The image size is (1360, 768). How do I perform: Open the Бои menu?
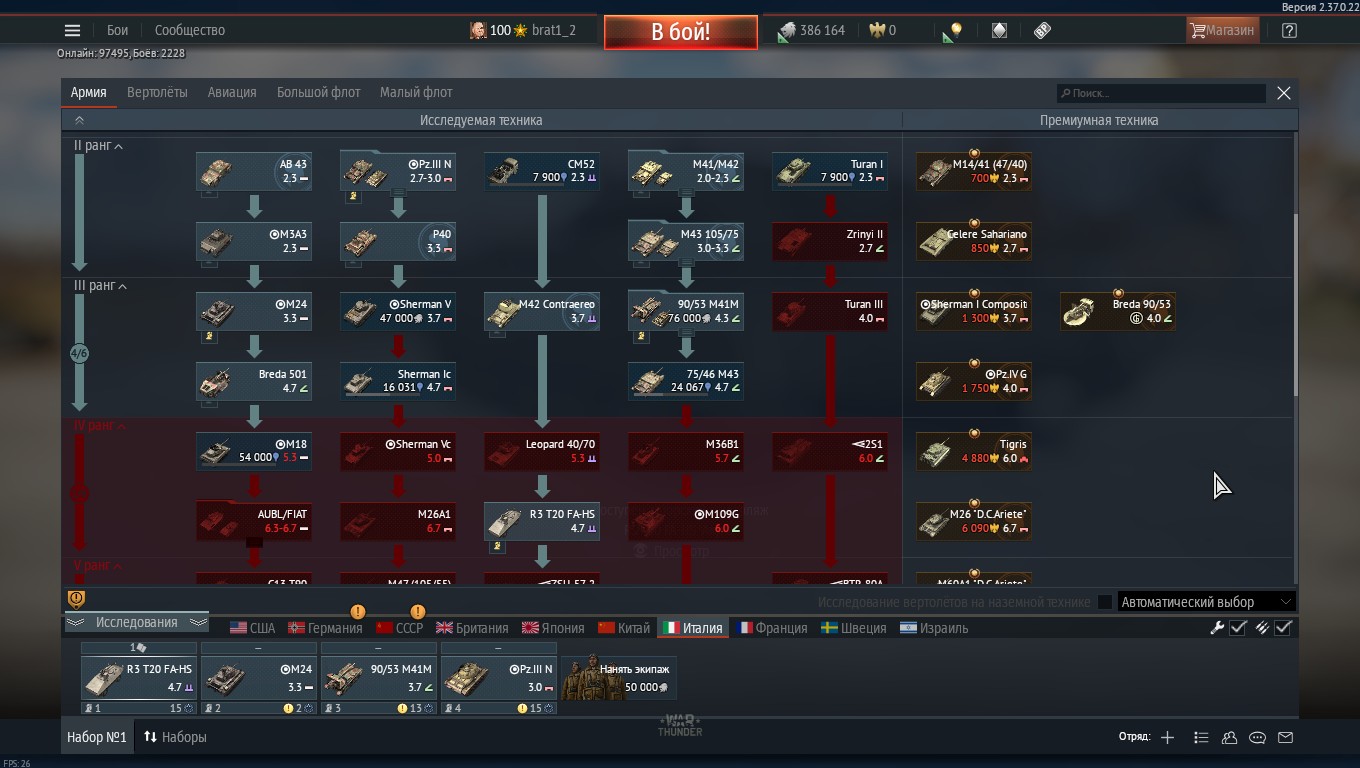tap(118, 30)
